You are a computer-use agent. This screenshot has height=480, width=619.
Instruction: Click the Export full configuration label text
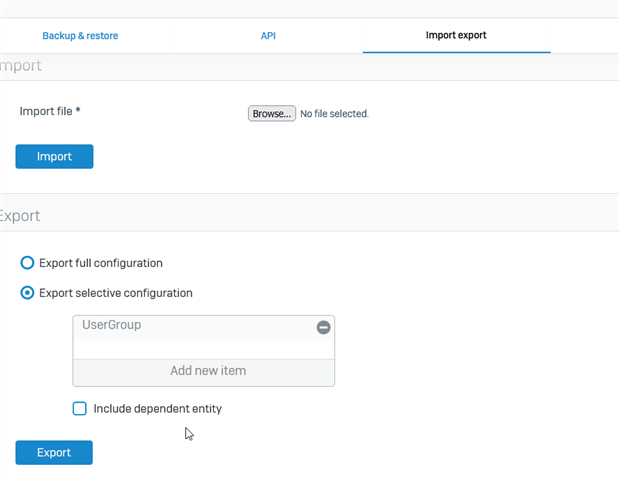click(101, 263)
